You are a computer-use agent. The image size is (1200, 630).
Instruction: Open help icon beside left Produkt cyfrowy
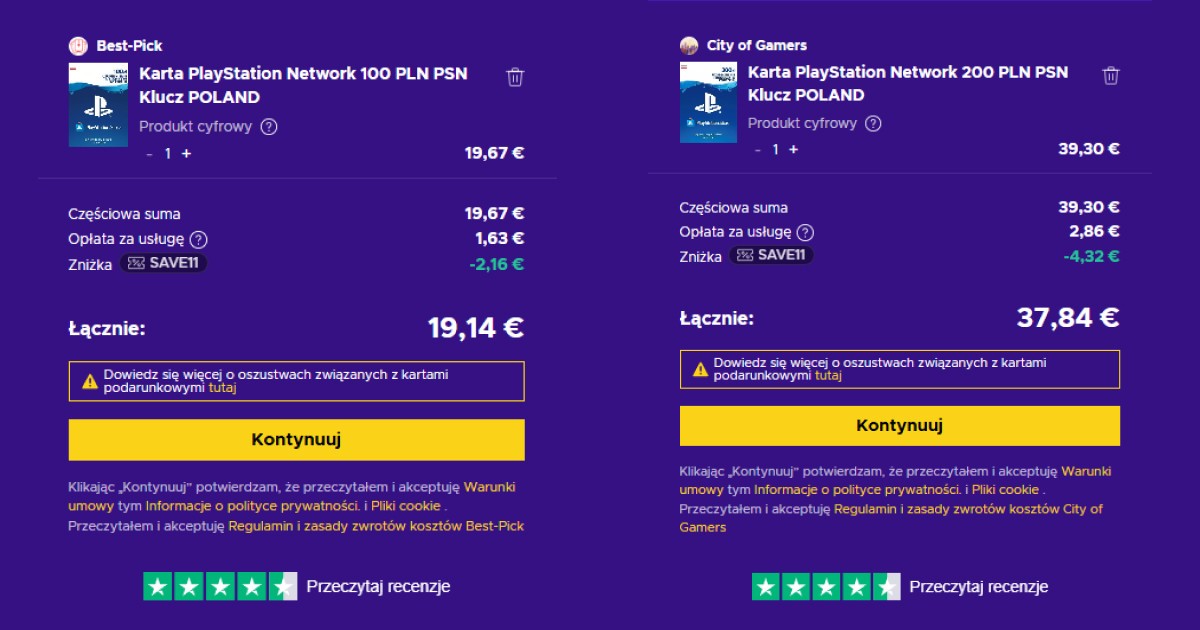[269, 127]
